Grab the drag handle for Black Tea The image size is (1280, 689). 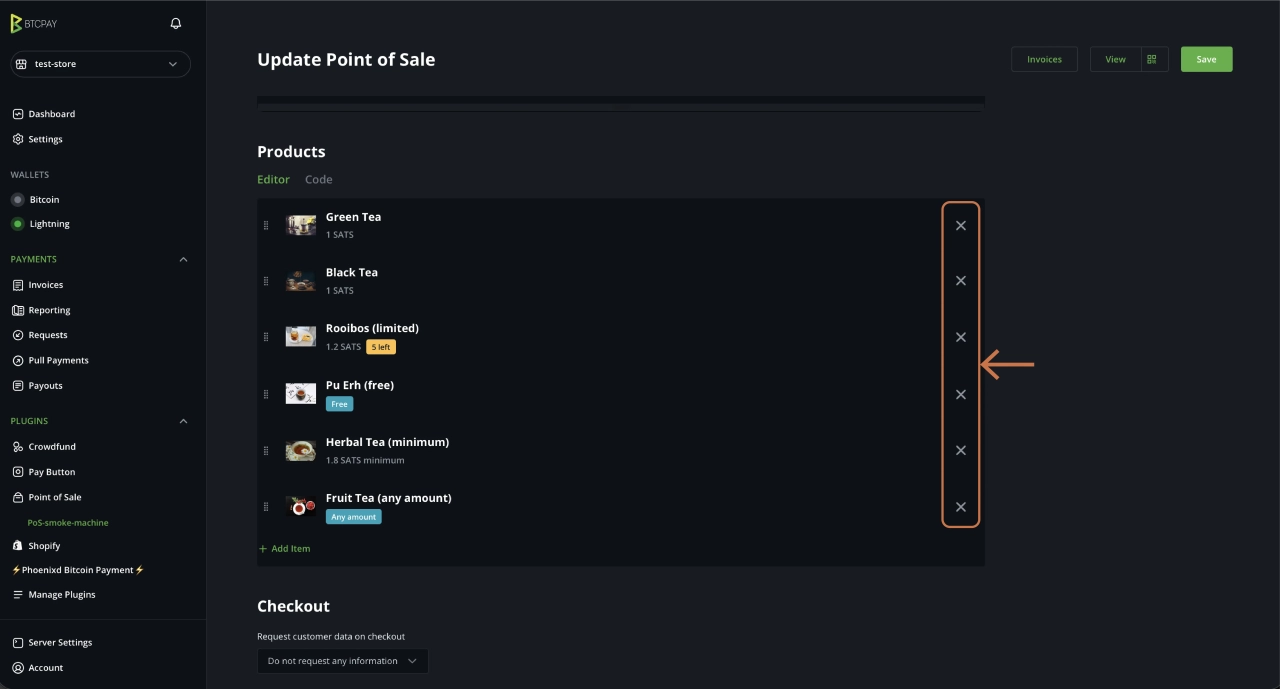266,281
